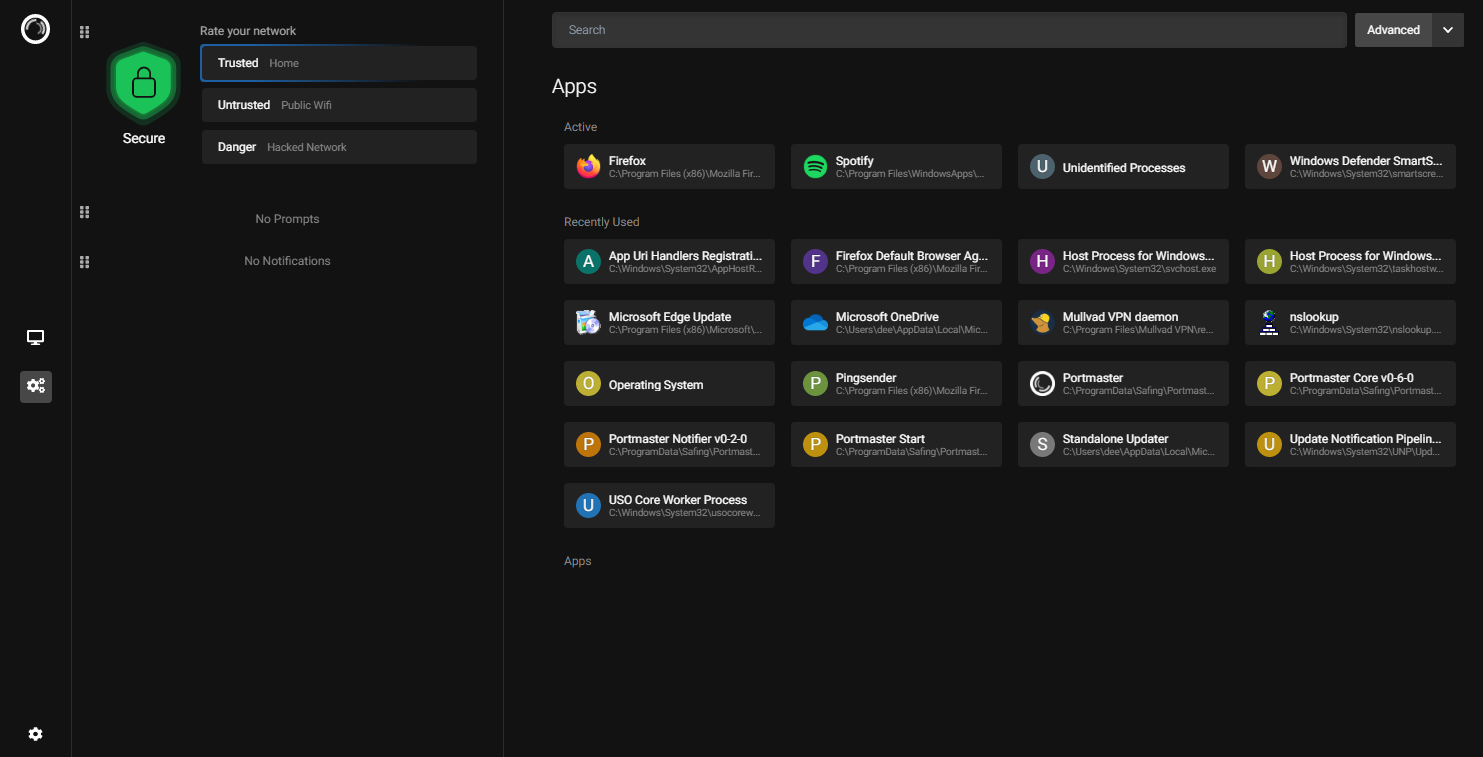Click the Unidentified Processes U icon
The image size is (1483, 757).
coord(1043,167)
